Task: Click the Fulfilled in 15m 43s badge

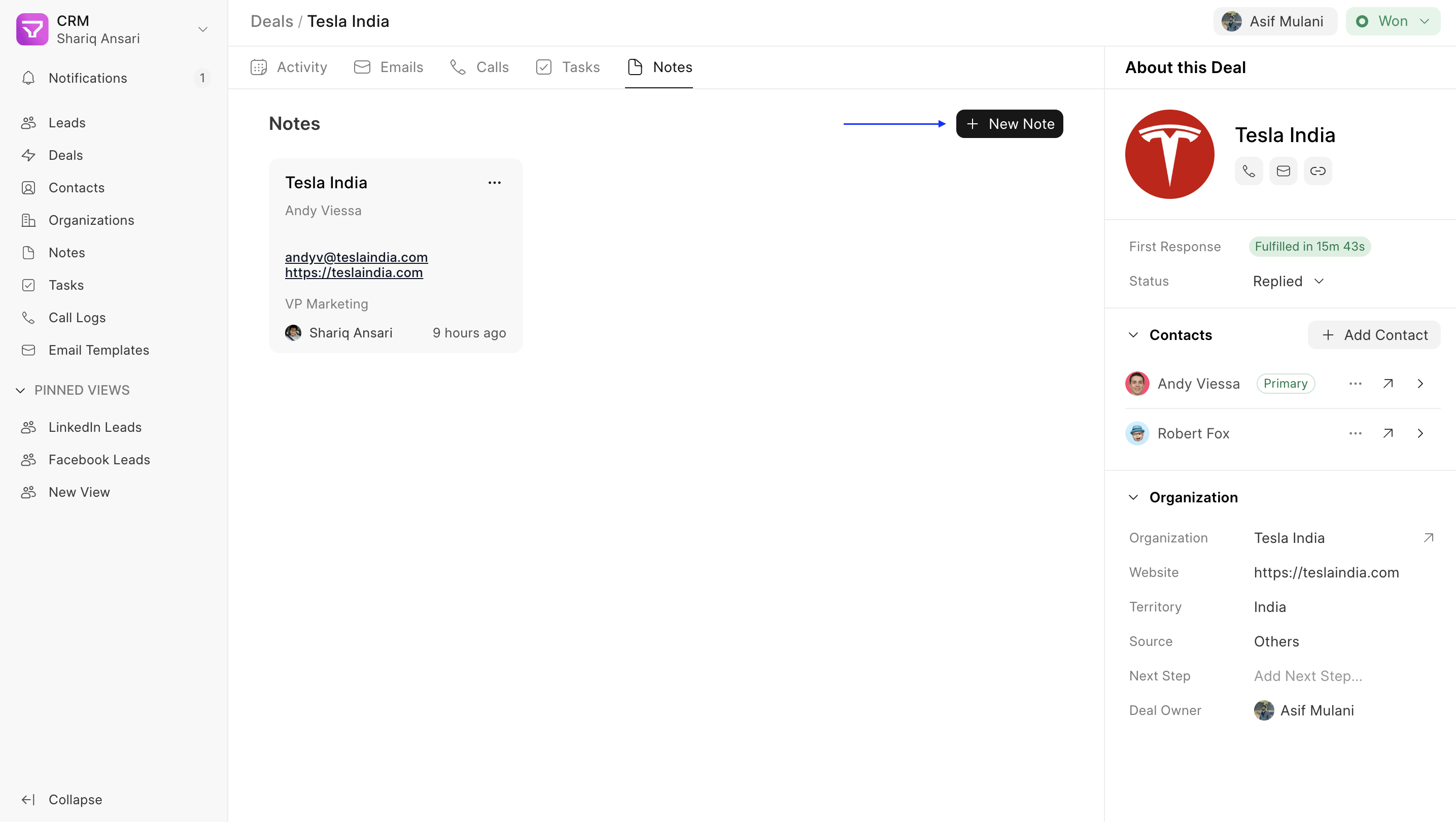Action: tap(1309, 247)
